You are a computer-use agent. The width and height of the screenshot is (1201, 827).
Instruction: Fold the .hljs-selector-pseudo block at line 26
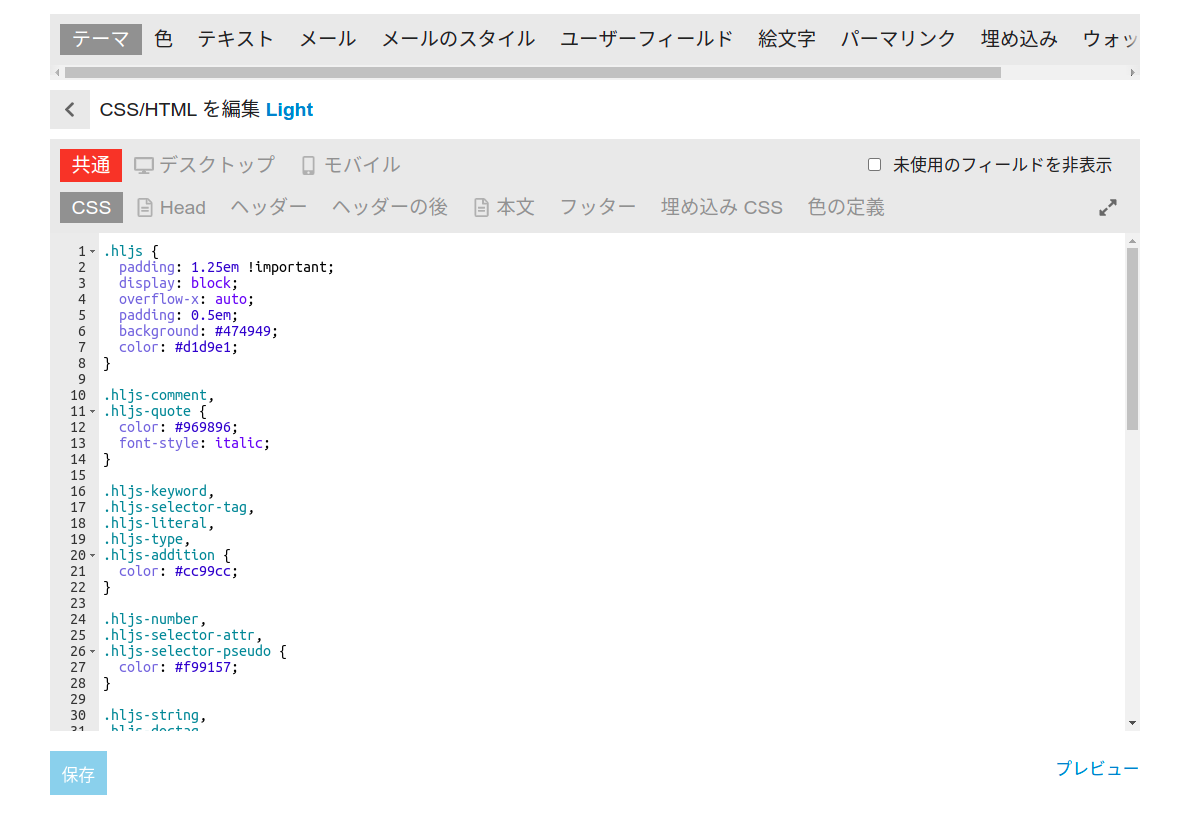tap(93, 652)
